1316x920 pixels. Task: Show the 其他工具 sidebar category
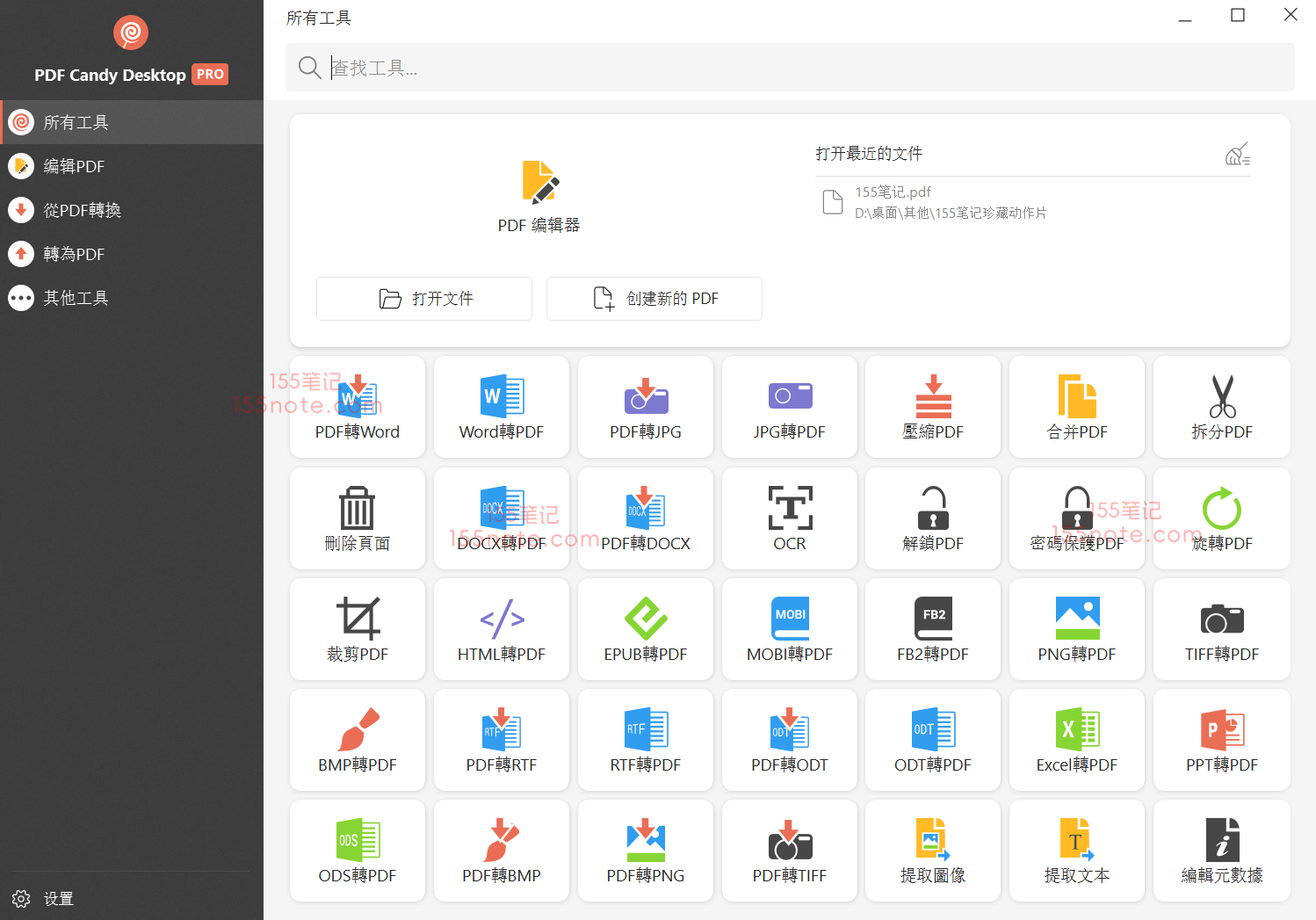coord(76,298)
